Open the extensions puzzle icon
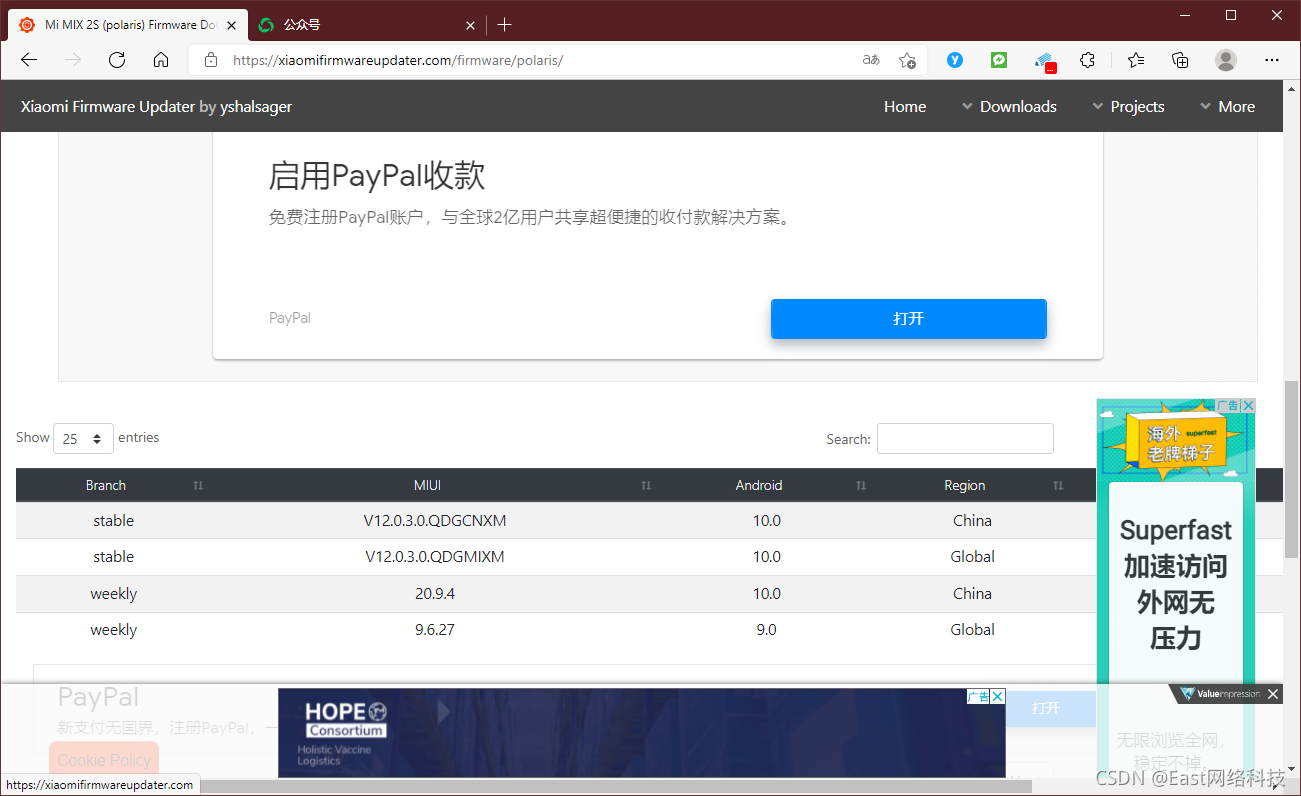The image size is (1301, 796). 1088,60
